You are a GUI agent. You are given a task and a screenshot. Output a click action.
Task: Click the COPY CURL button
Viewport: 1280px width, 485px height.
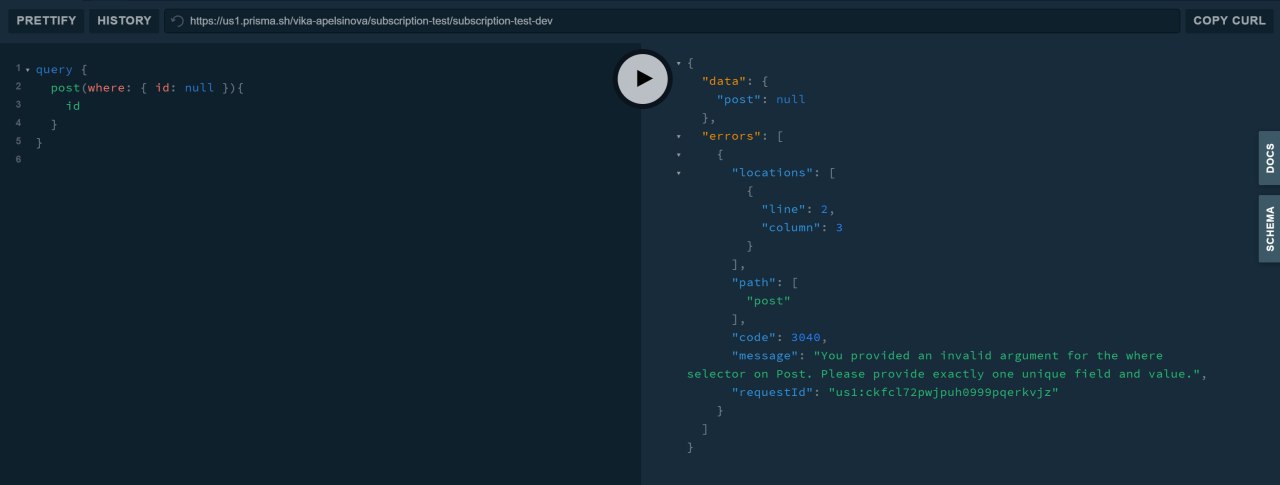tap(1229, 21)
